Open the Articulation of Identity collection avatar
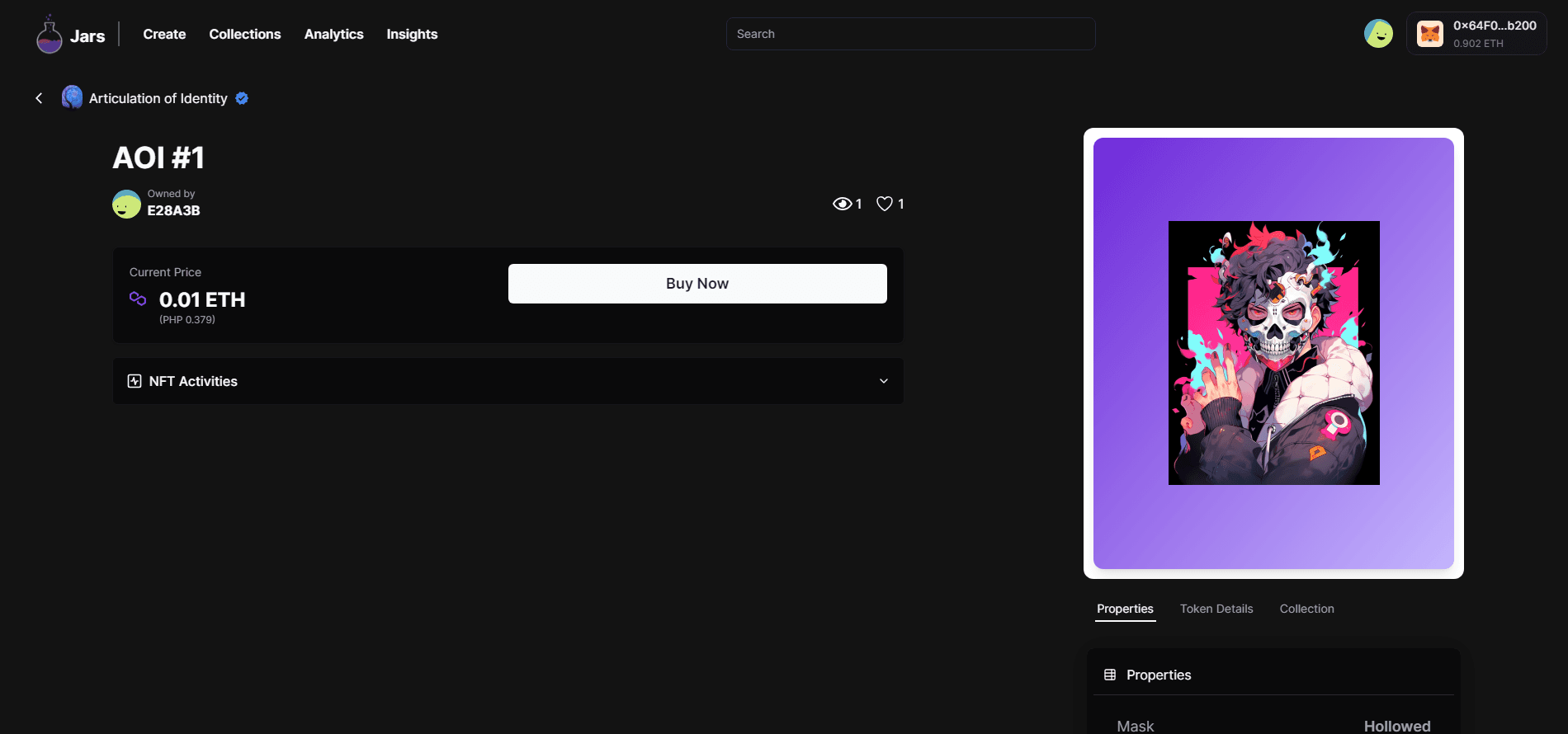Viewport: 1568px width, 734px height. (x=72, y=97)
